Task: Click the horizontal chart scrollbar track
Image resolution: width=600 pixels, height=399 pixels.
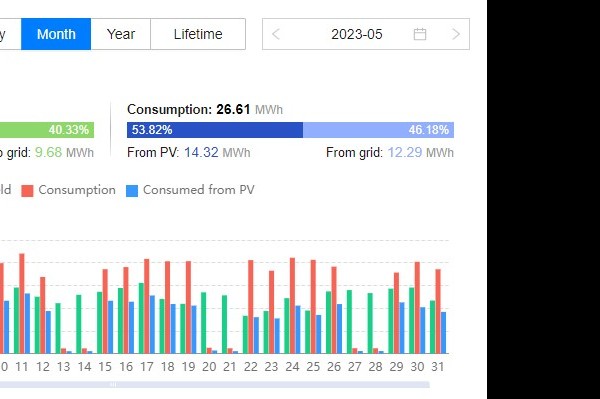Action: pyautogui.click(x=215, y=384)
